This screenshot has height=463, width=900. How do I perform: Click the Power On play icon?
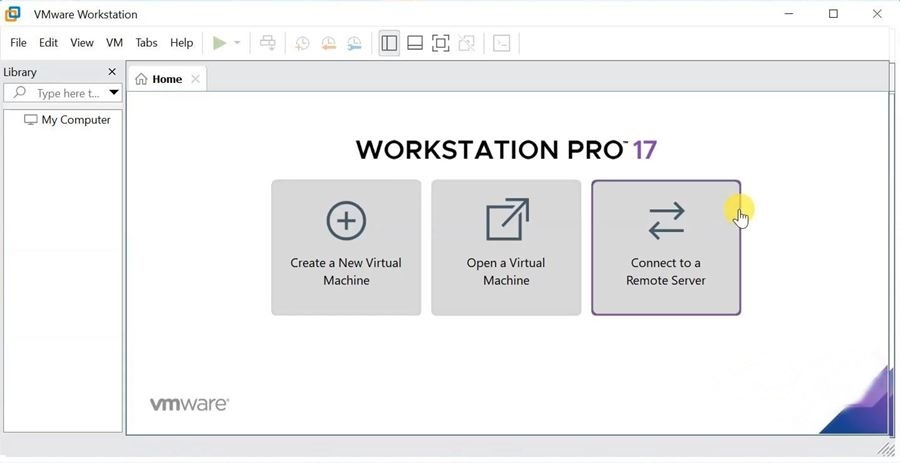coord(219,43)
